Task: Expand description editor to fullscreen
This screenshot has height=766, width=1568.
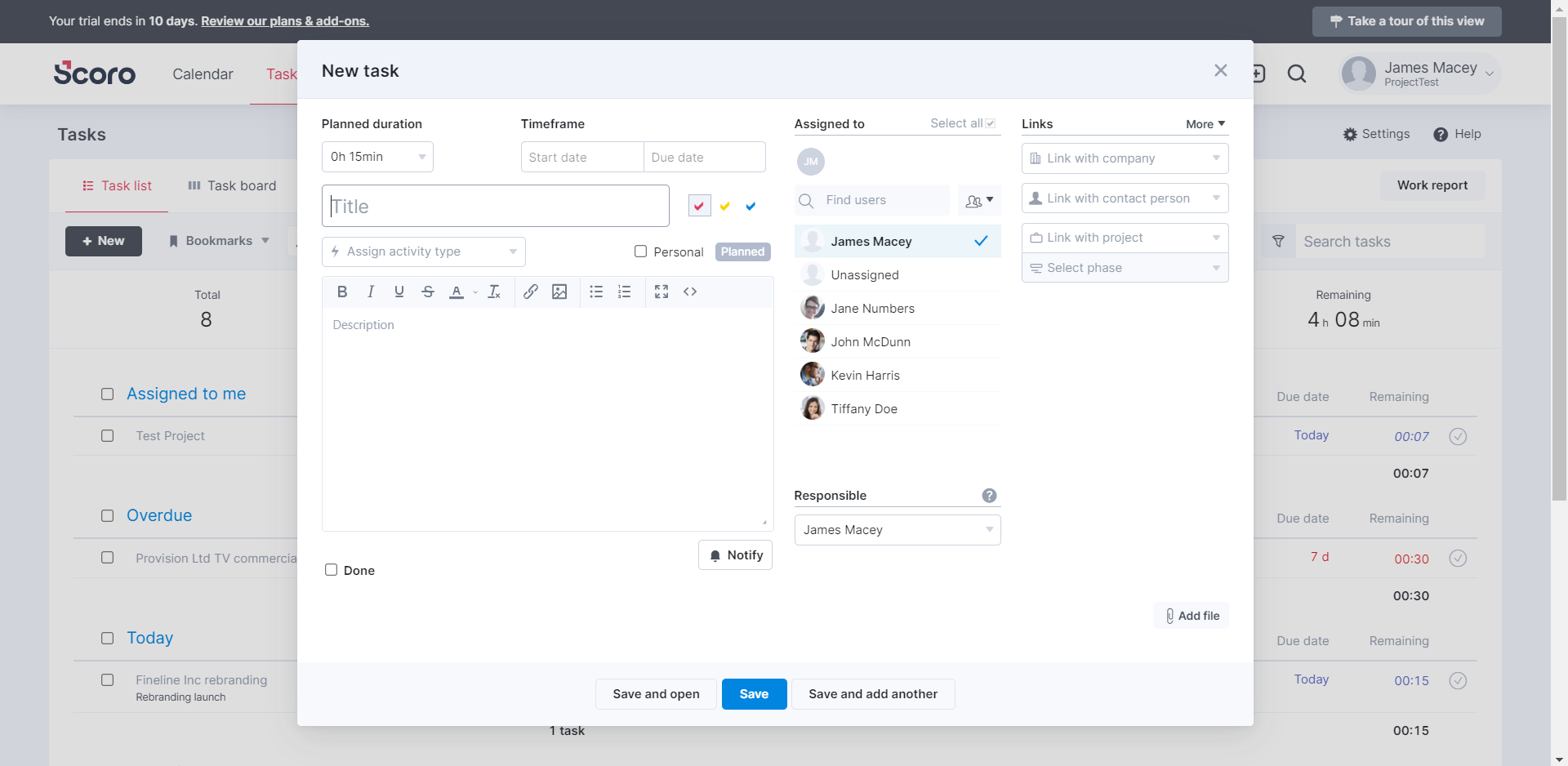Action: (661, 292)
